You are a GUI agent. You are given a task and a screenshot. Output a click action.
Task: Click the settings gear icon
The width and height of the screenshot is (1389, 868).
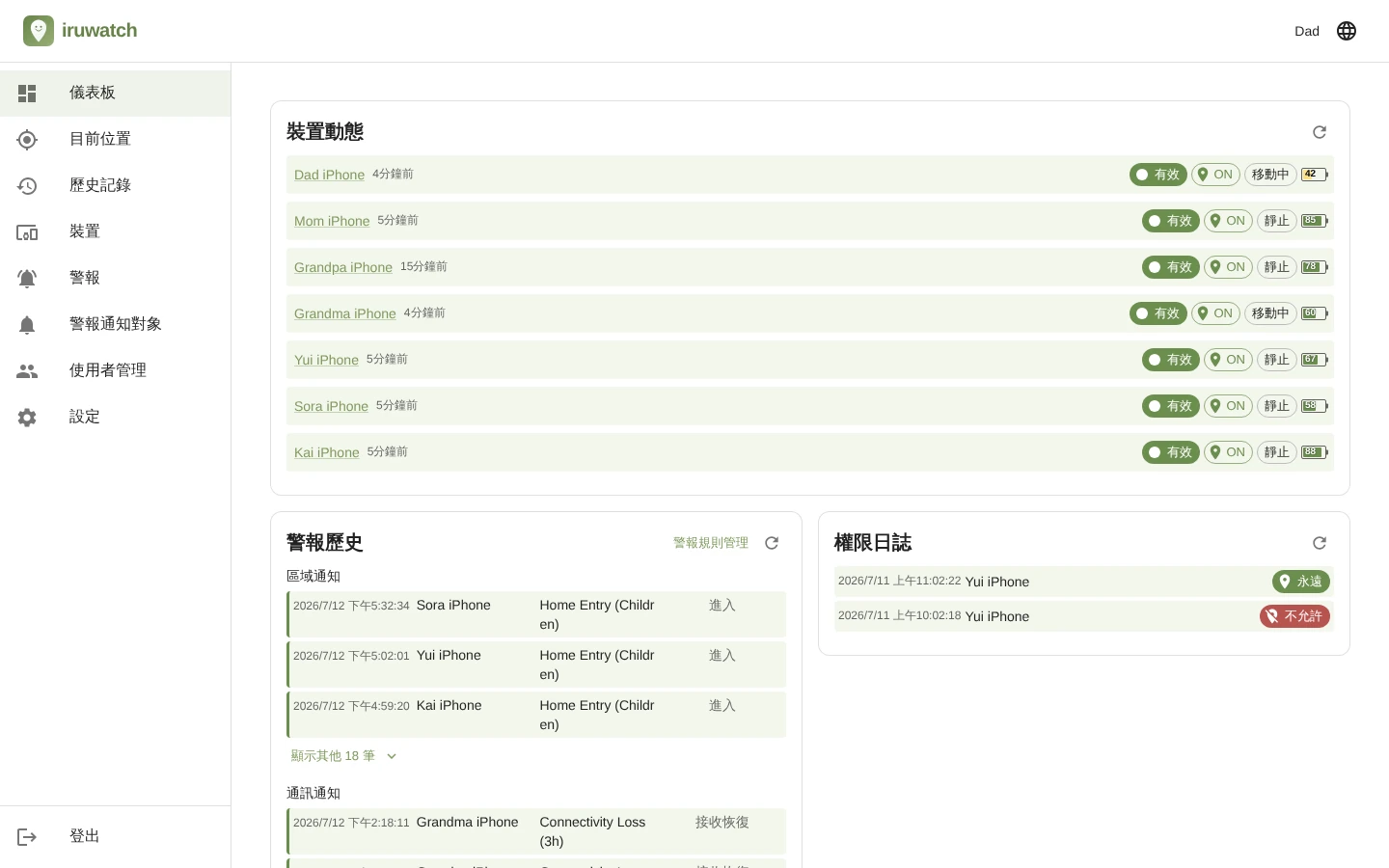[x=27, y=418]
